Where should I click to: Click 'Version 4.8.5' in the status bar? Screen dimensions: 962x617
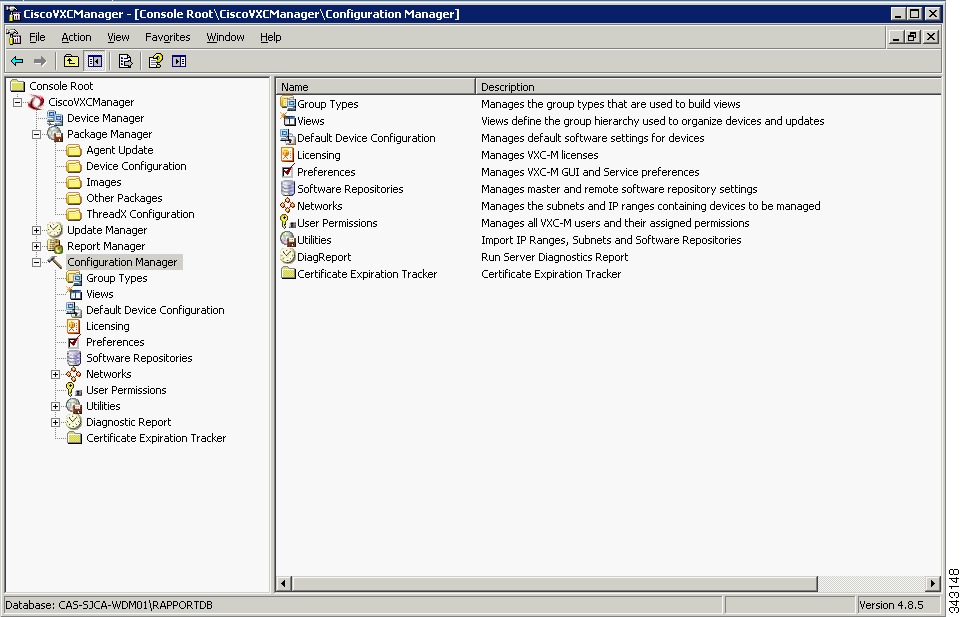click(891, 605)
